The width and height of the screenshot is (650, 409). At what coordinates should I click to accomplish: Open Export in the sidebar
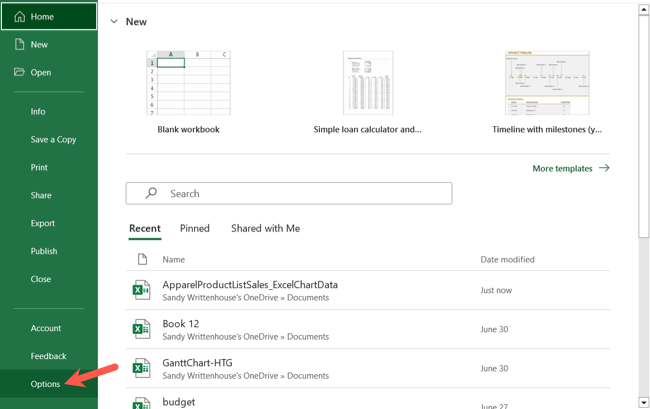point(42,223)
